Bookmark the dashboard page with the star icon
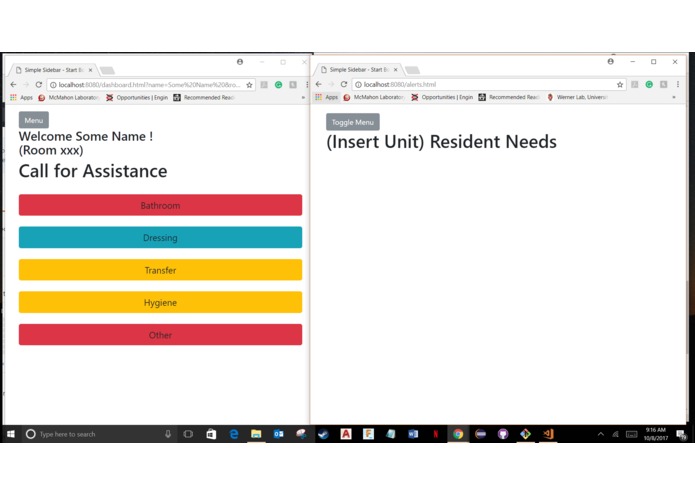Screen dimensions: 695x494 click(x=249, y=85)
